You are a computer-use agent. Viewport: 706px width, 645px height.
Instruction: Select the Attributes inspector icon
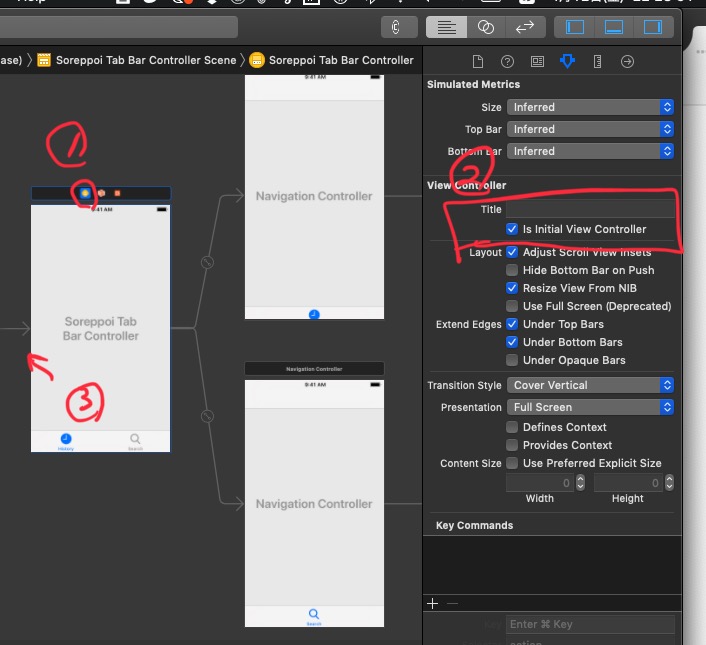(x=567, y=61)
